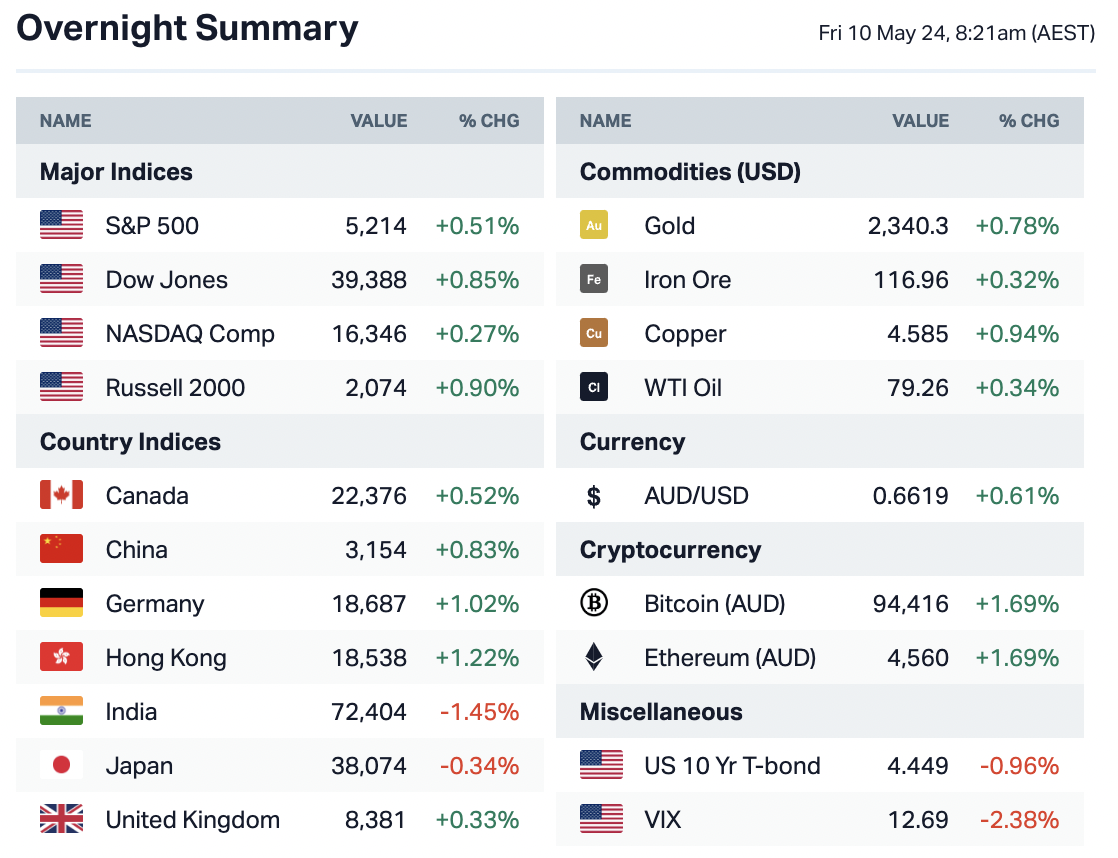Open the US 10 Yr T-bond link

732,766
